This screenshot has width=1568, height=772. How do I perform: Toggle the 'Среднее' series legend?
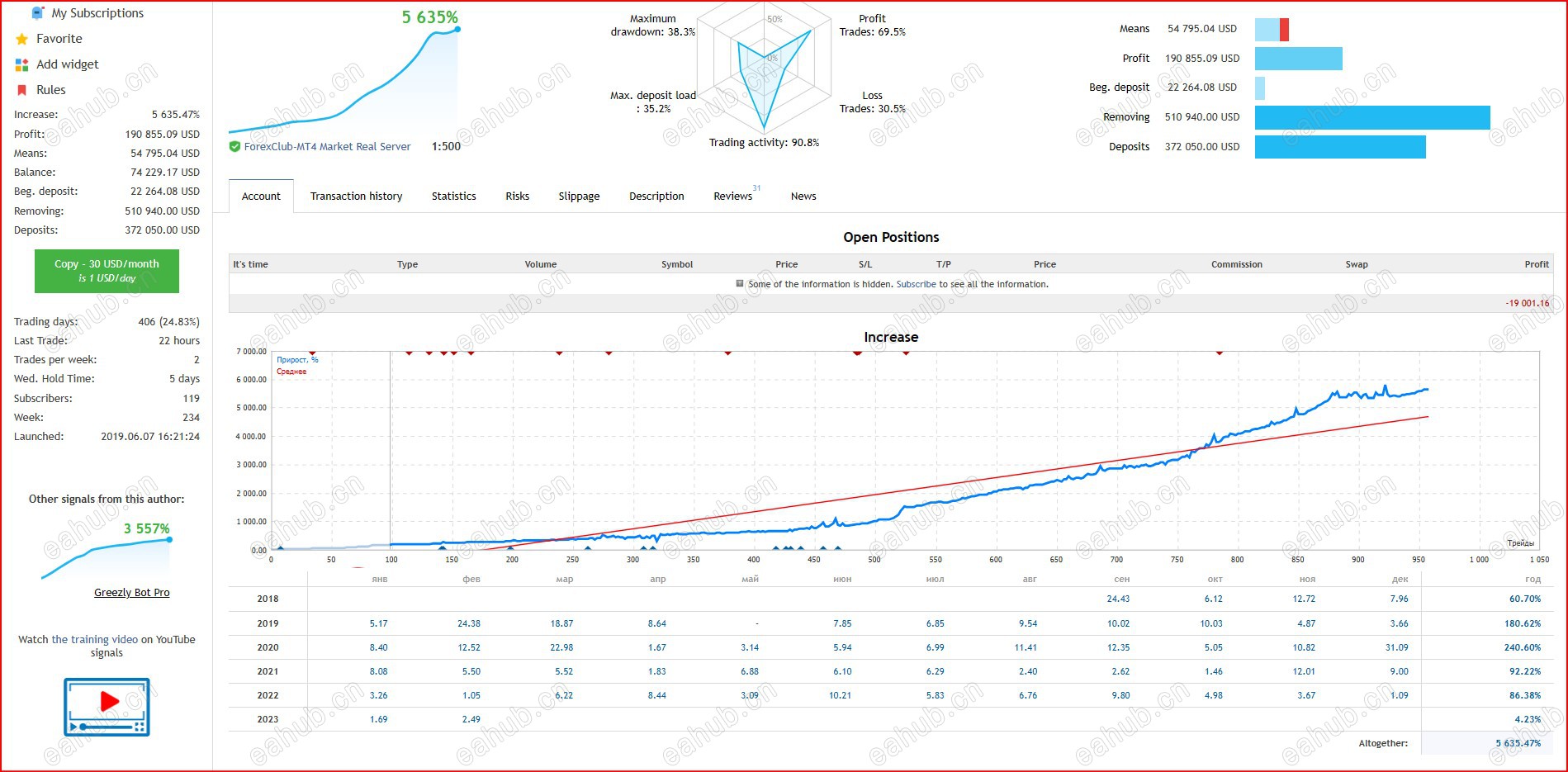point(291,372)
